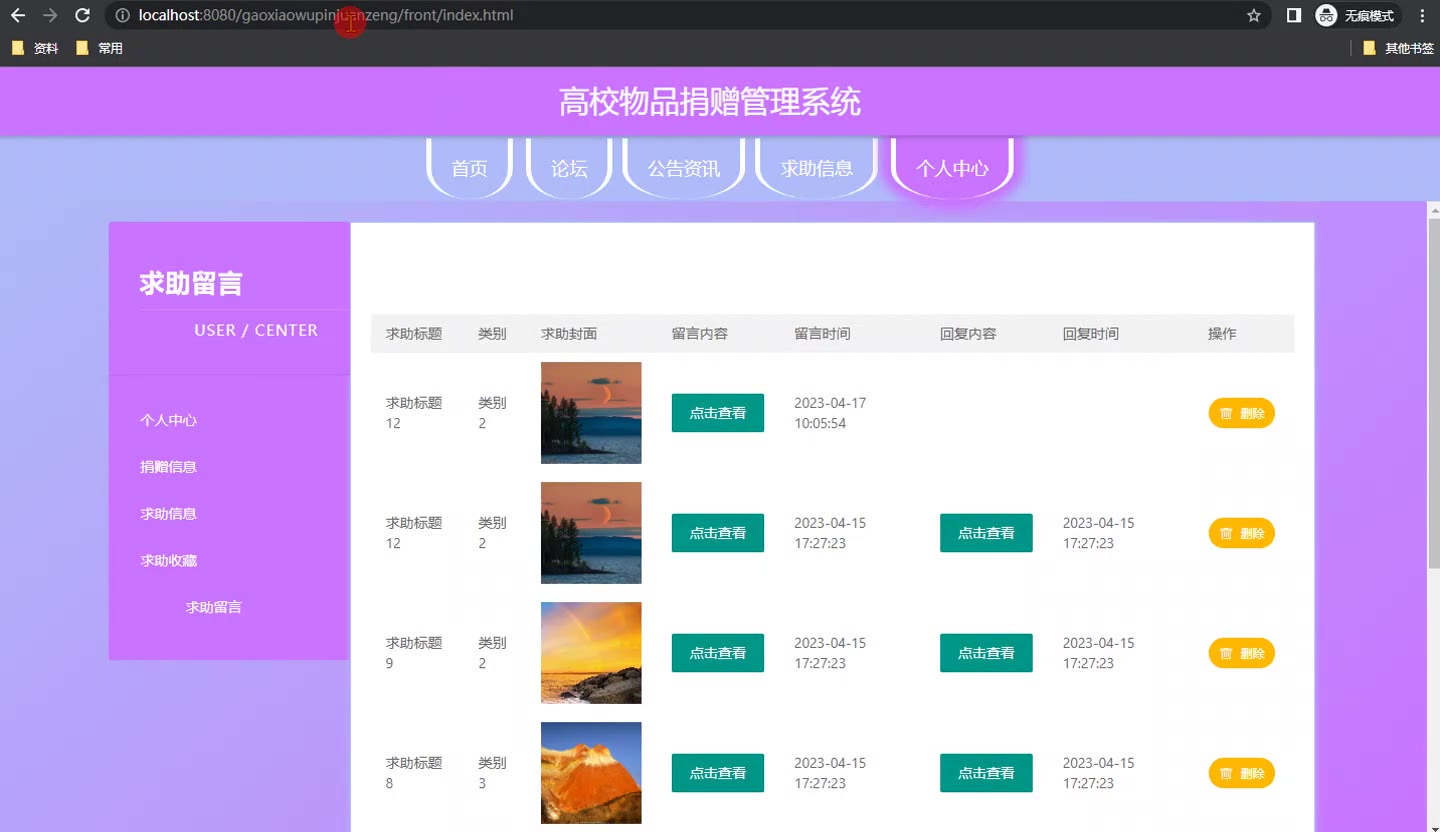The height and width of the screenshot is (832, 1440).
Task: Go to the 首页 navigation tab
Action: click(x=470, y=168)
